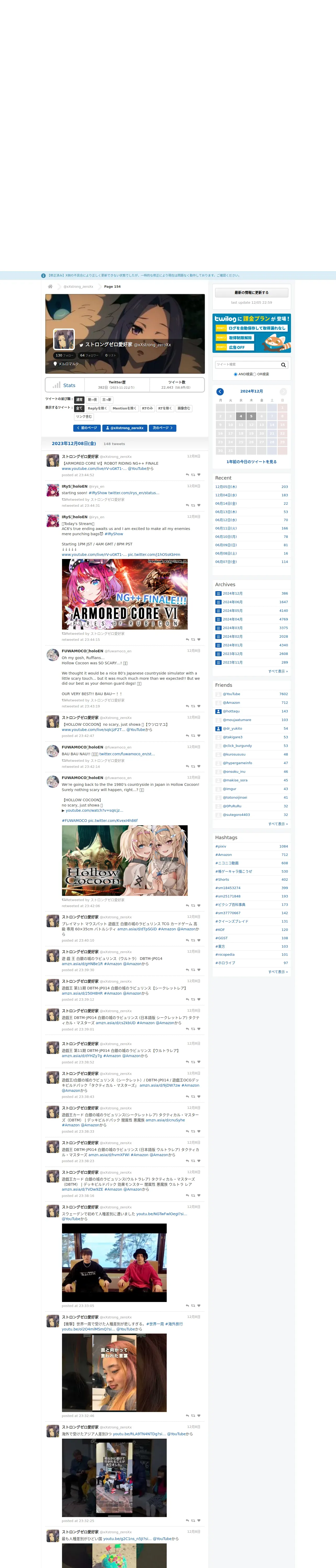
Task: Open hashtag #Shorts
Action: tap(222, 880)
